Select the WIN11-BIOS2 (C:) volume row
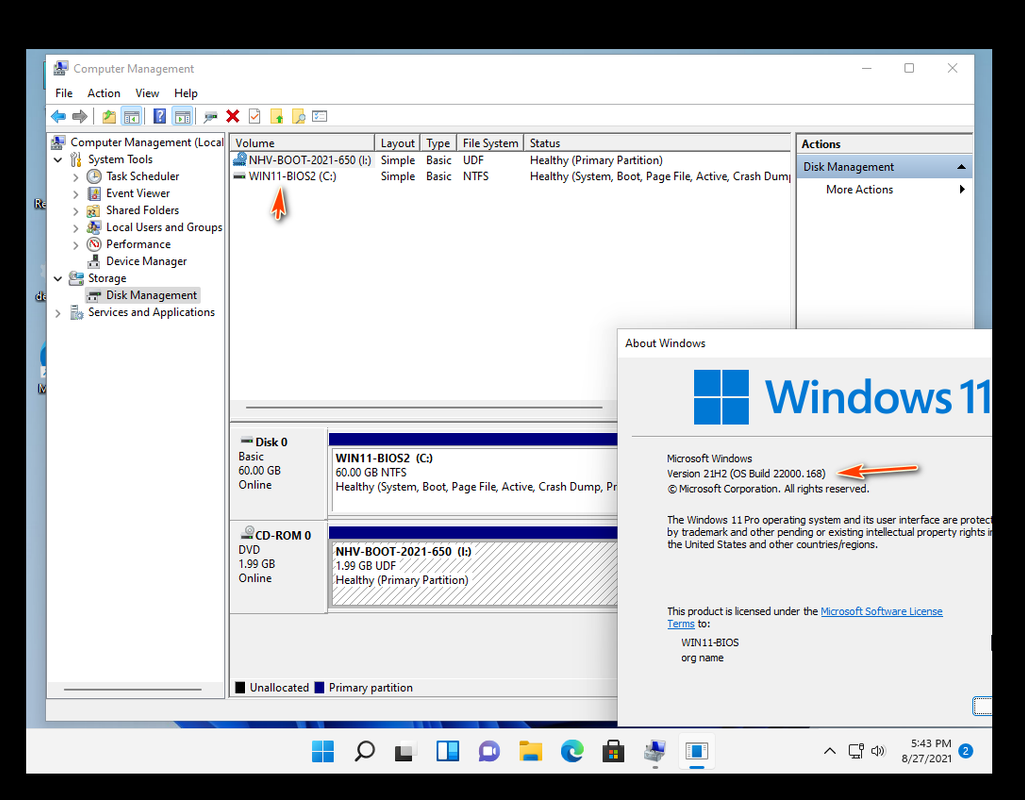The height and width of the screenshot is (800, 1025). coord(510,176)
